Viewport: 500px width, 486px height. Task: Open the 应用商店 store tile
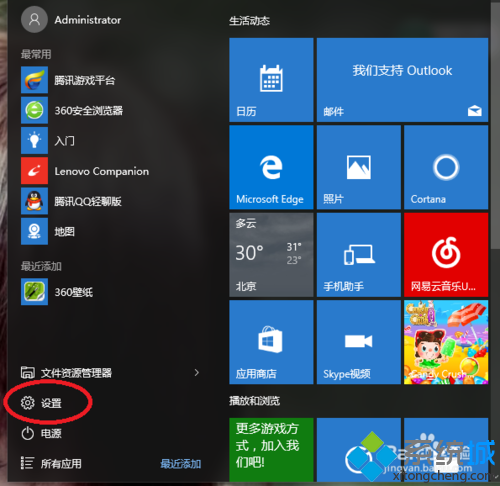pyautogui.click(x=271, y=342)
